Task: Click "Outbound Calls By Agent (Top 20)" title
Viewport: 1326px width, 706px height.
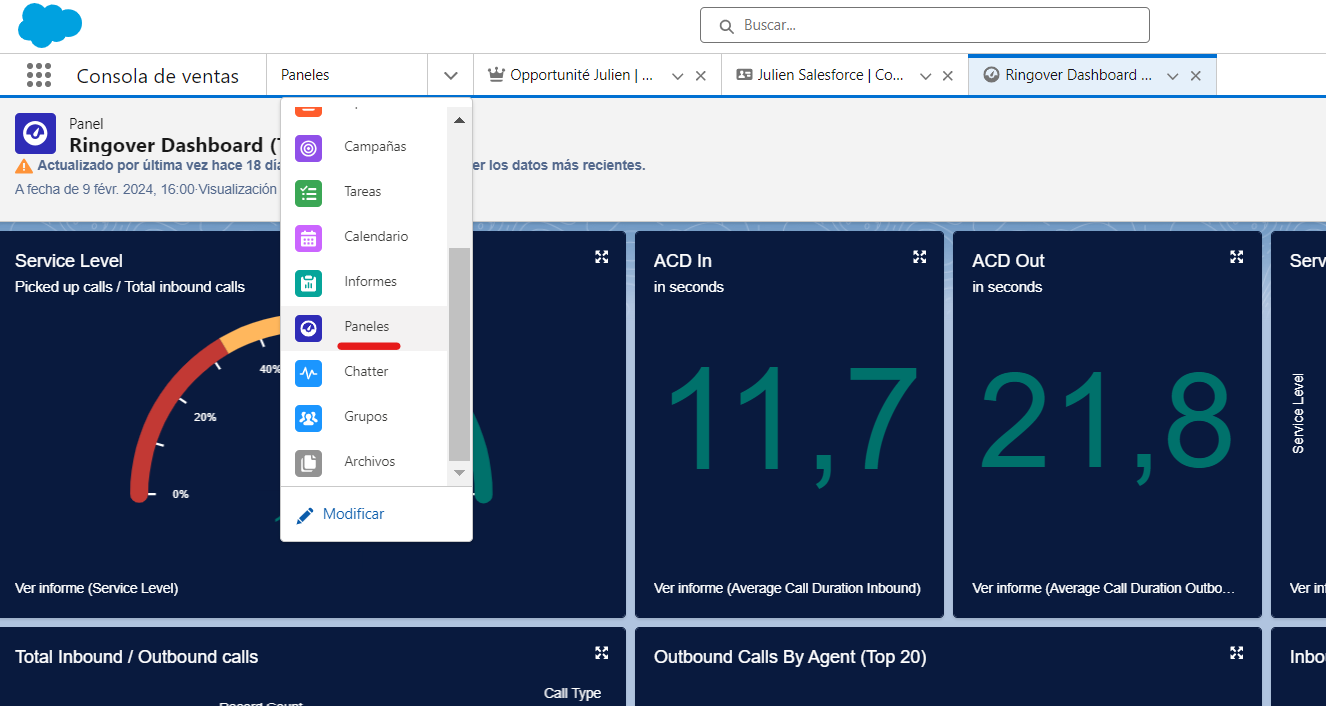Action: pyautogui.click(x=790, y=657)
